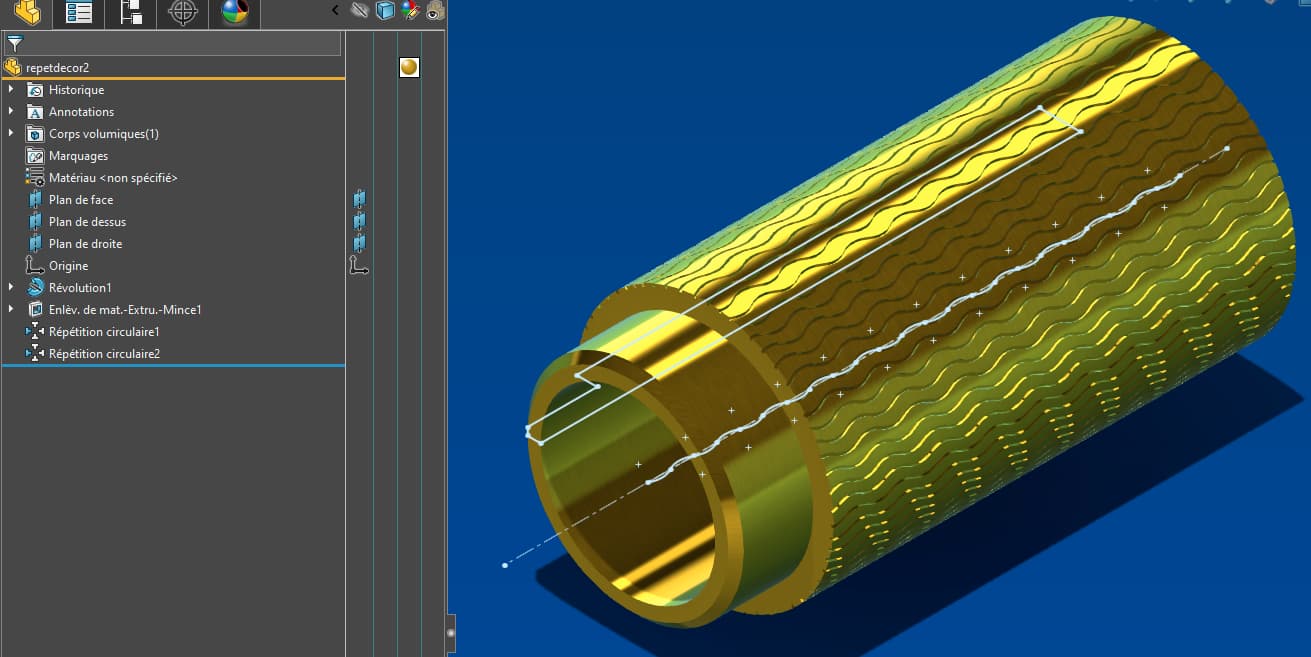Click the Display Mode cube column icon
The height and width of the screenshot is (657, 1311).
pos(385,11)
